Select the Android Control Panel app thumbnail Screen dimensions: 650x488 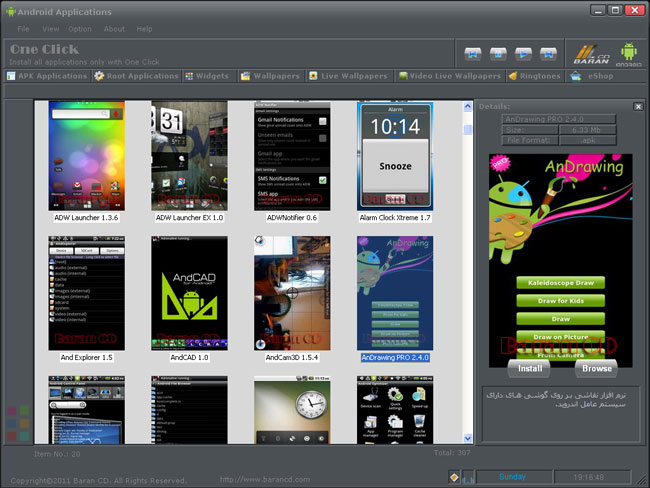87,410
